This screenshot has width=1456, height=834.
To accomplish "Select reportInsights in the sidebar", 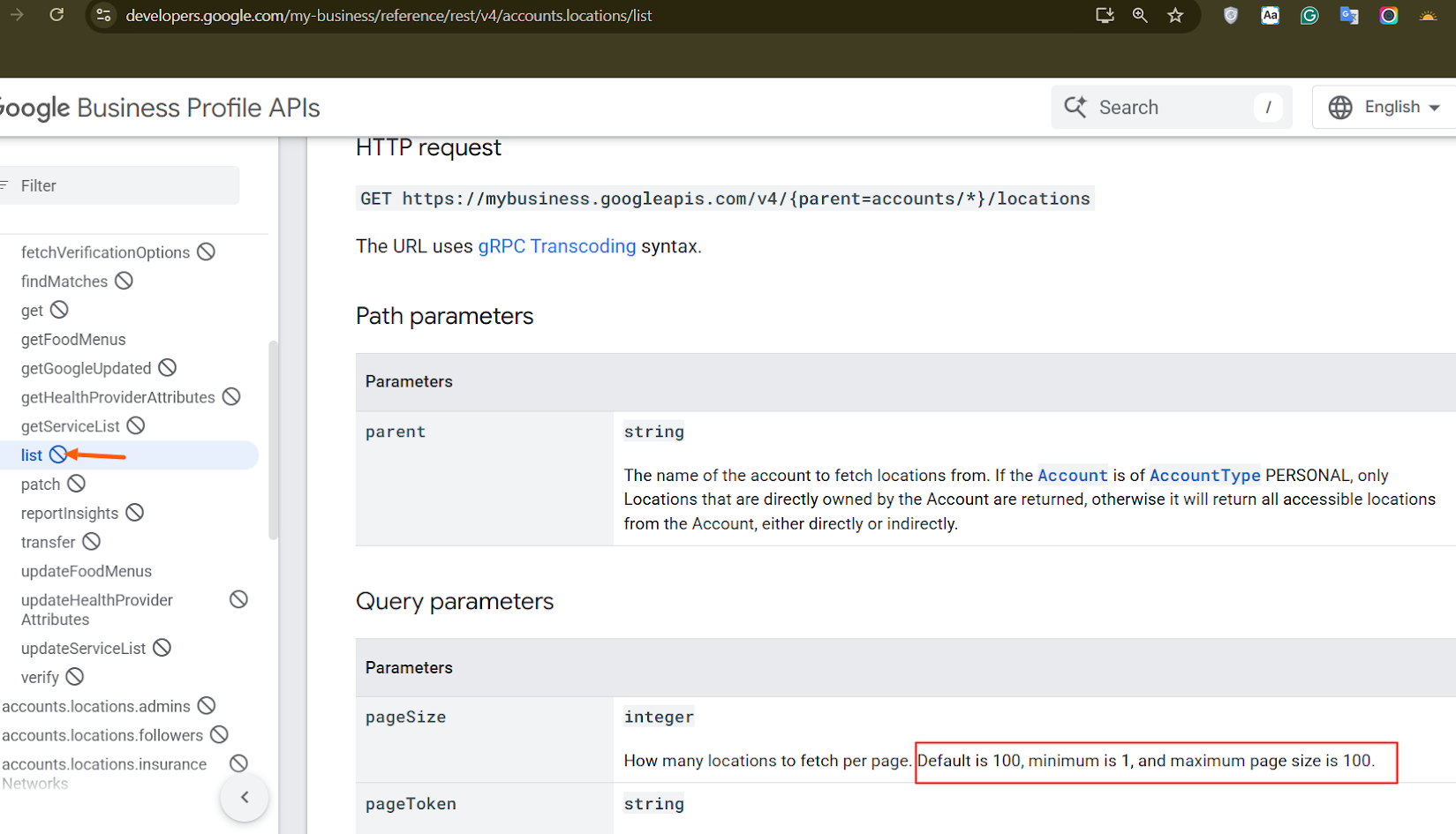I will (70, 514).
